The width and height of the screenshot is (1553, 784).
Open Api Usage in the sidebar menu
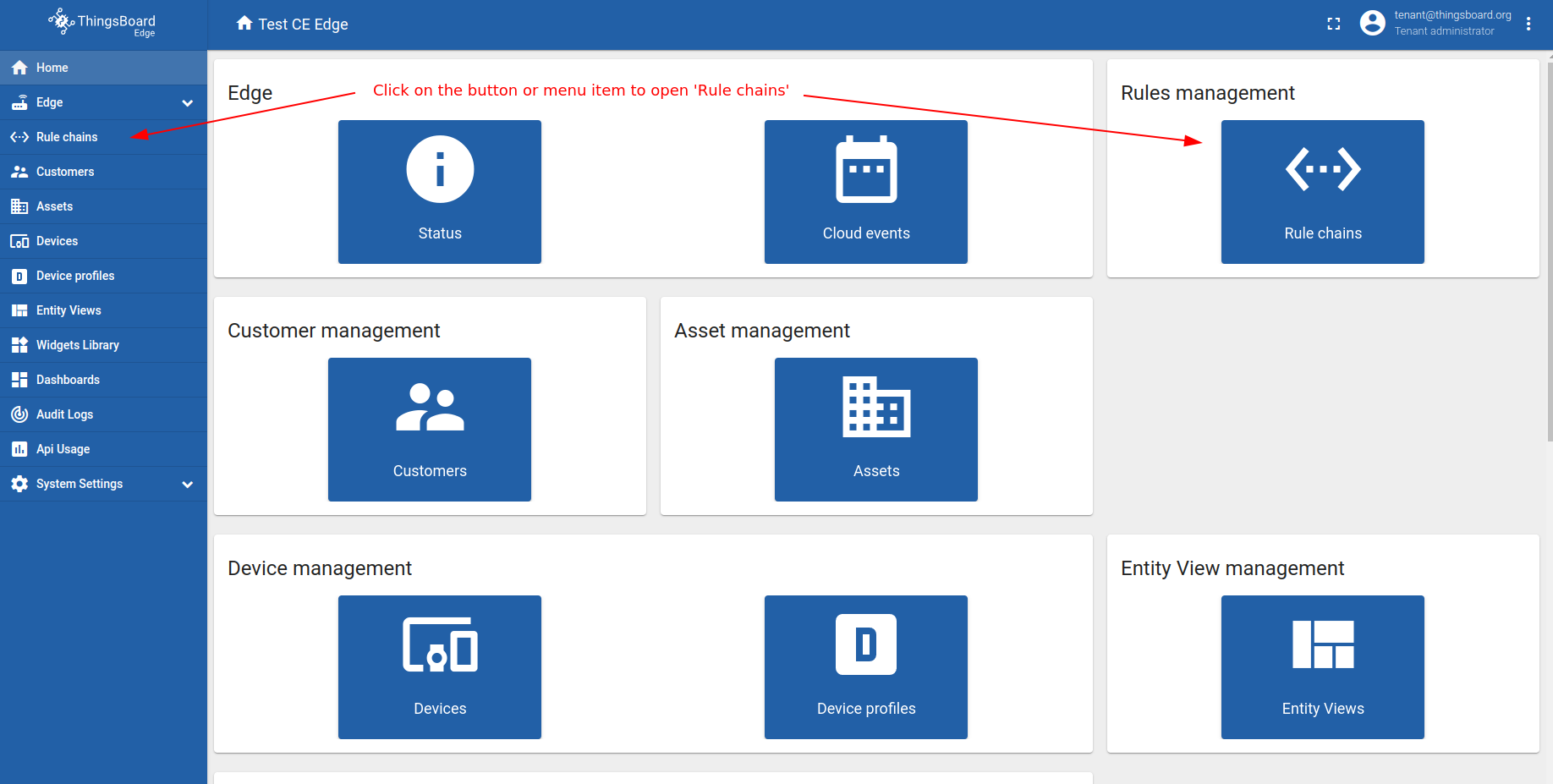point(103,449)
